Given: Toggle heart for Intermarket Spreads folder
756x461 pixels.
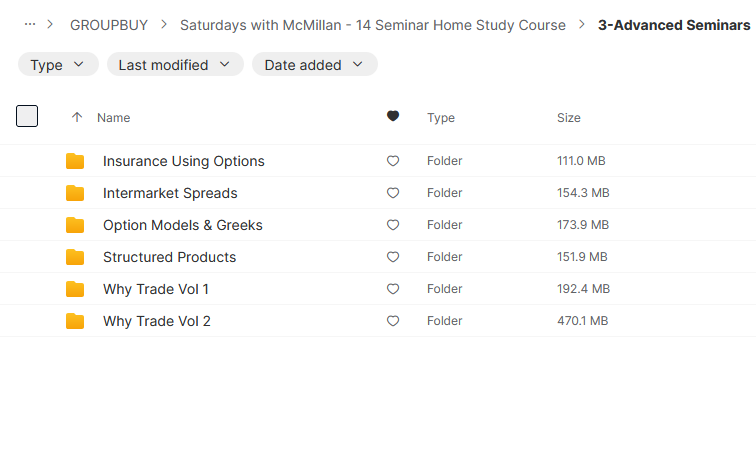Looking at the screenshot, I should click(x=393, y=193).
